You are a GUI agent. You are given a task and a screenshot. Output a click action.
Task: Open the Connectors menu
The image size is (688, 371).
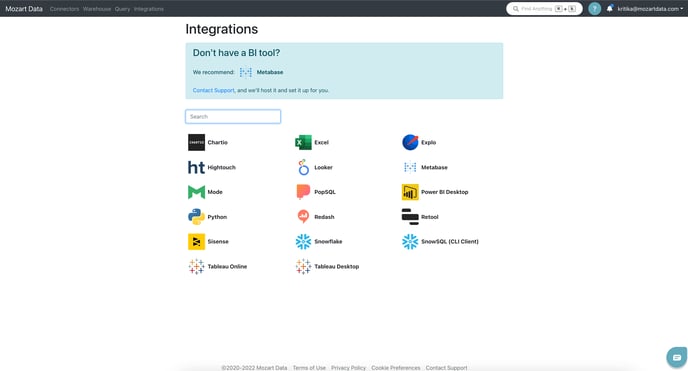point(64,9)
